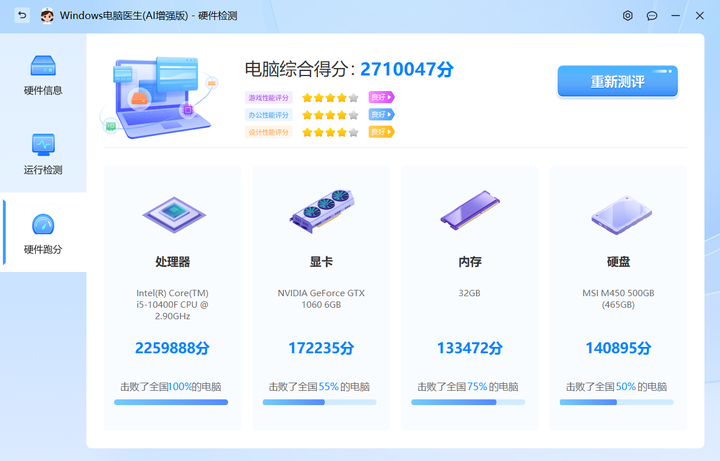Image resolution: width=720 pixels, height=461 pixels.
Task: Click the graphics card 55% progress bar
Action: [320, 402]
